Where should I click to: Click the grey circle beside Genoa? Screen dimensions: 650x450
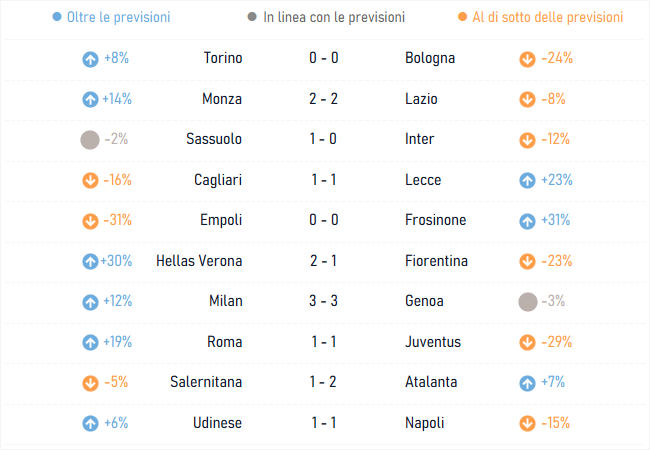click(528, 302)
